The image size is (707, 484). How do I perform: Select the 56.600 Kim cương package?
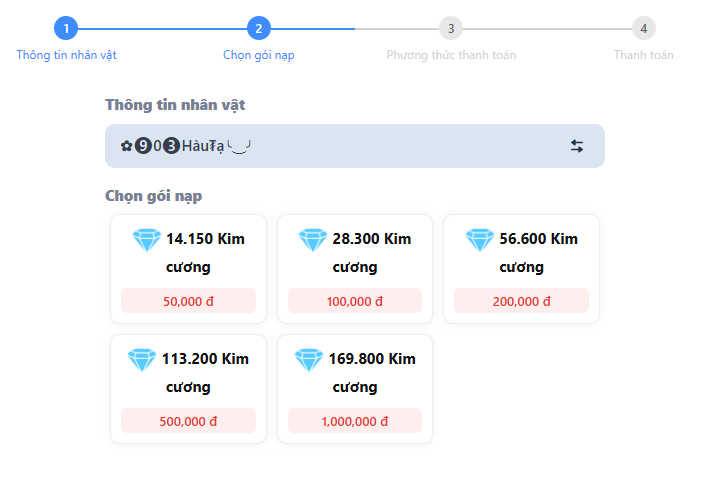coord(521,269)
